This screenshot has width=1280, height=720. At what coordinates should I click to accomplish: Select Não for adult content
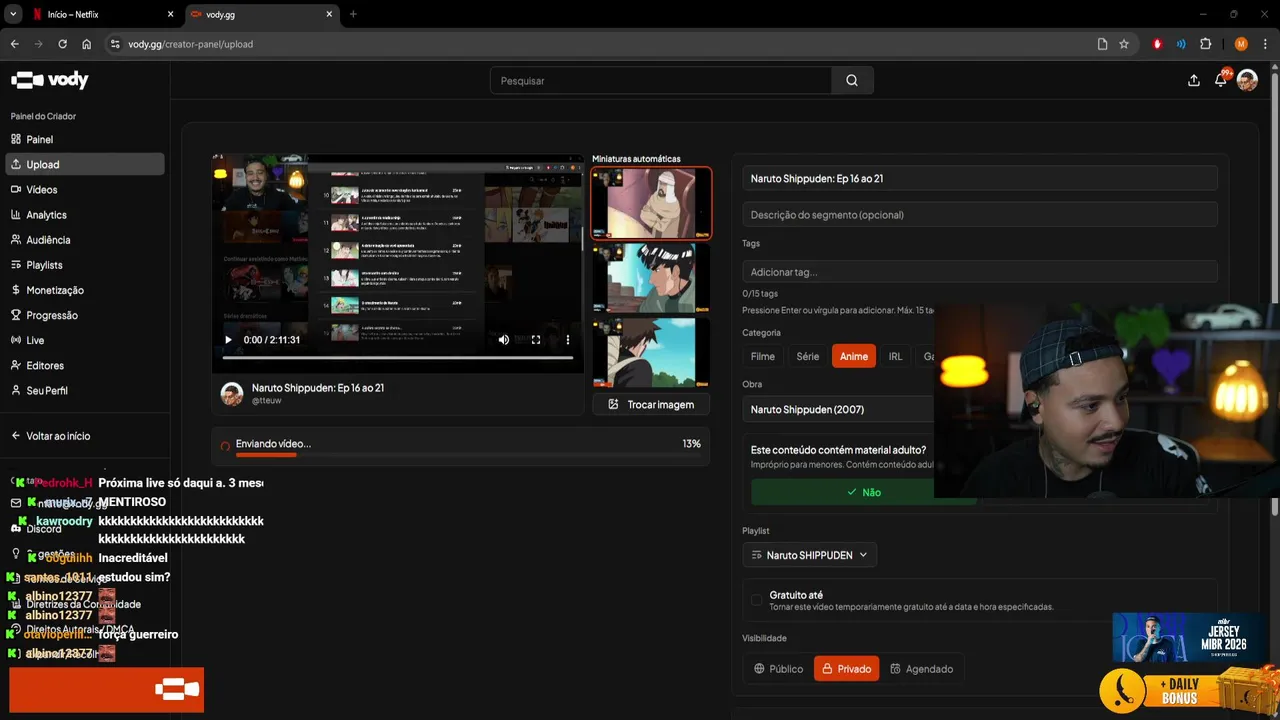click(x=863, y=492)
